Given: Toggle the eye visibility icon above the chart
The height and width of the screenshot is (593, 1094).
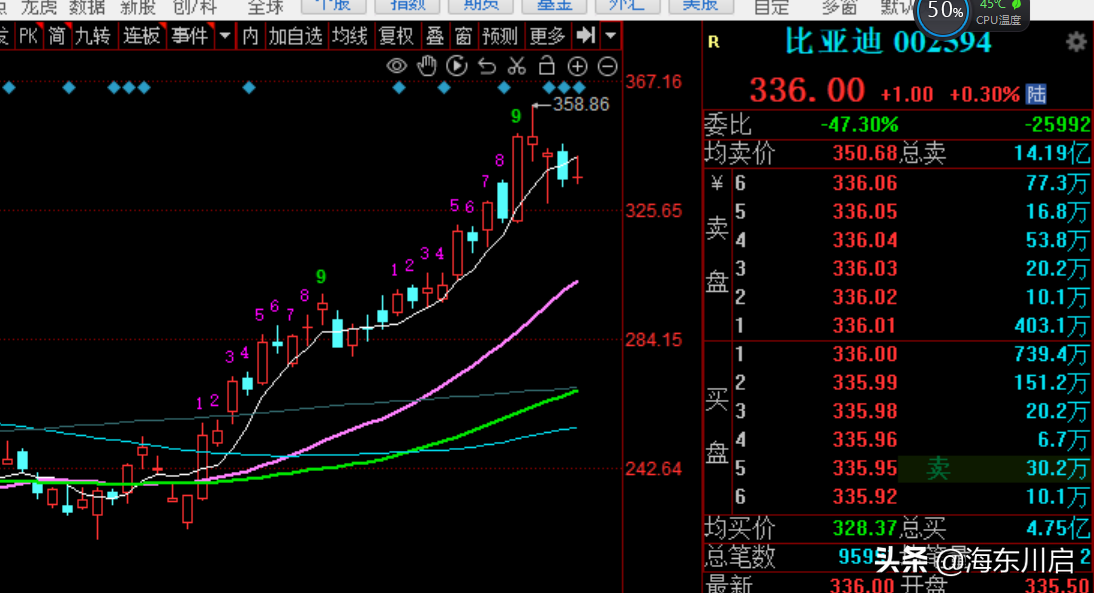Looking at the screenshot, I should [396, 66].
